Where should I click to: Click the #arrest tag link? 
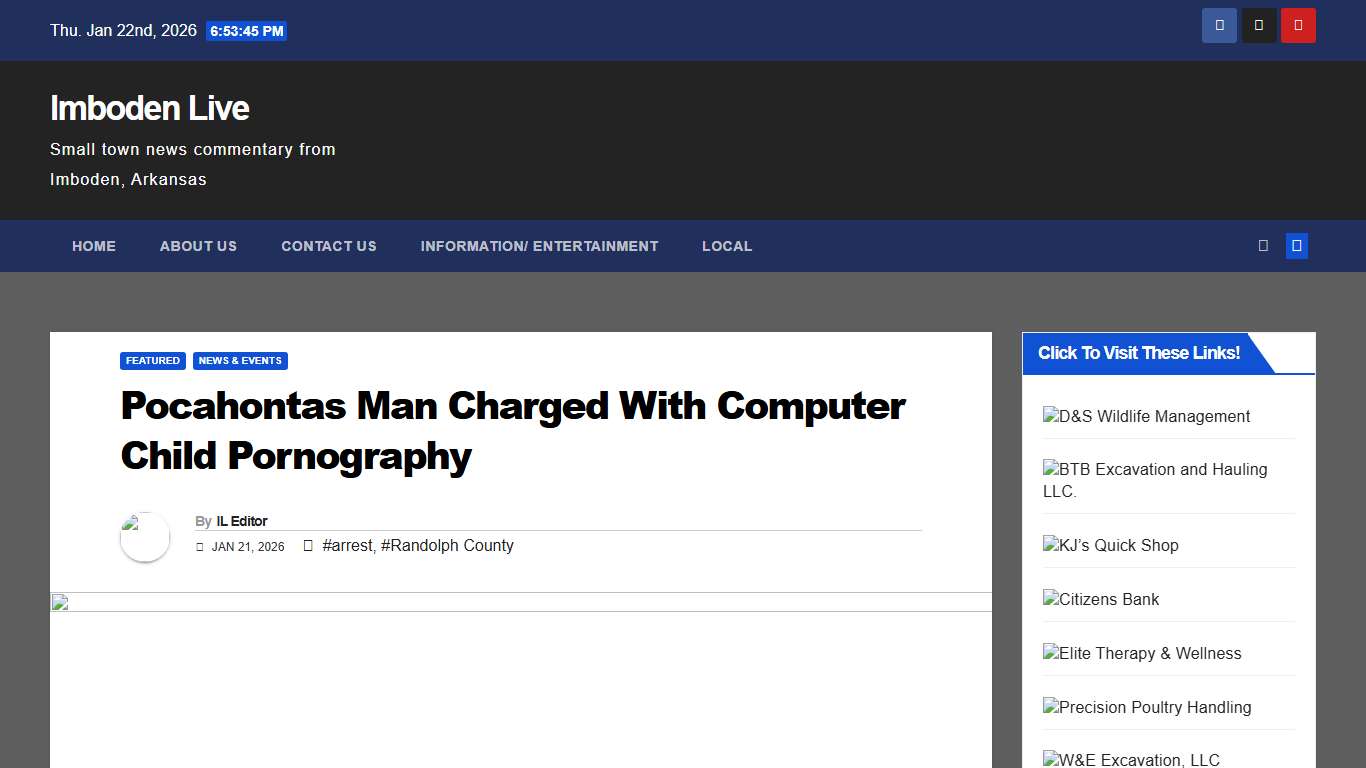coord(345,546)
